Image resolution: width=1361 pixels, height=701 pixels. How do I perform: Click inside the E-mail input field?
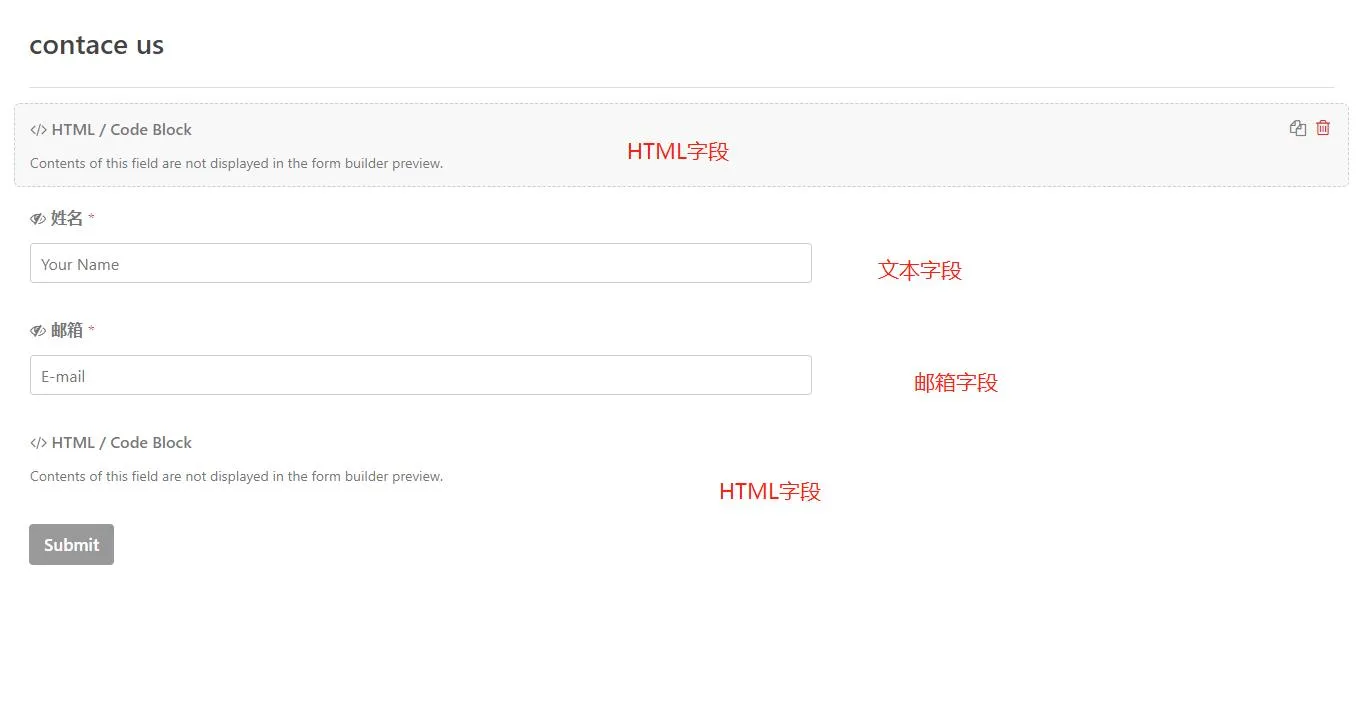420,376
